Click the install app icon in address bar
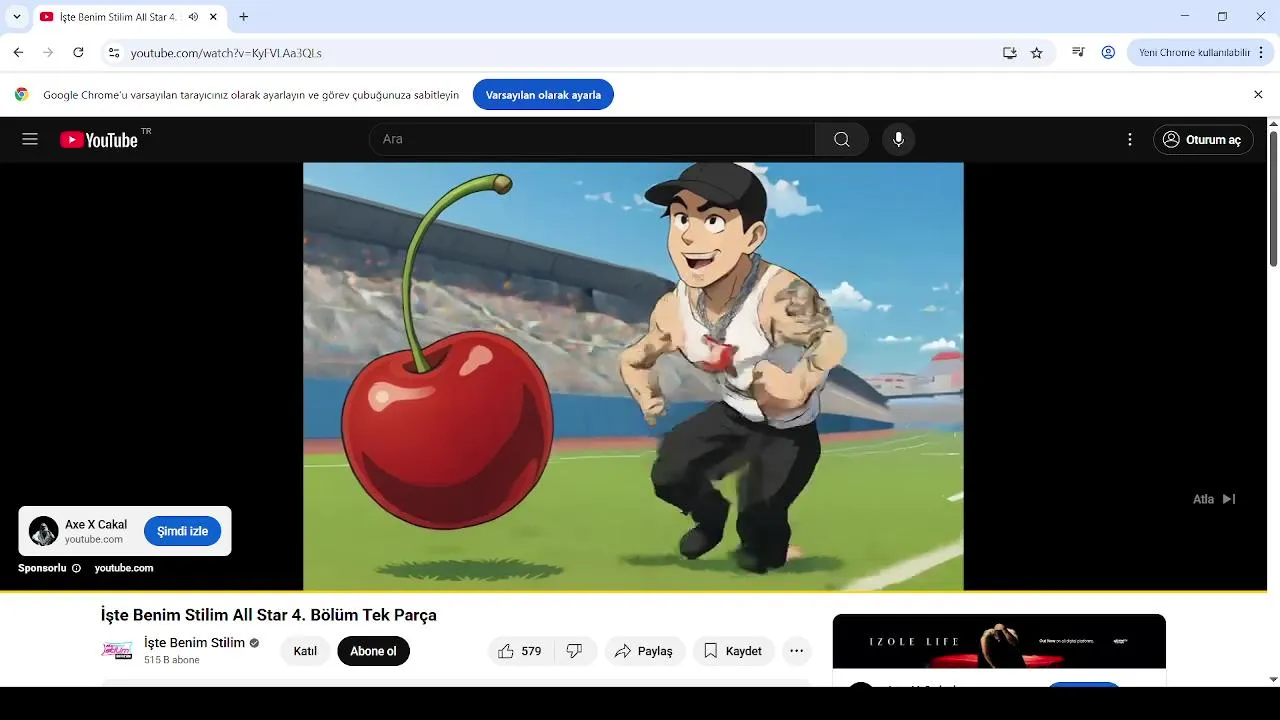Image resolution: width=1280 pixels, height=720 pixels. [1010, 53]
